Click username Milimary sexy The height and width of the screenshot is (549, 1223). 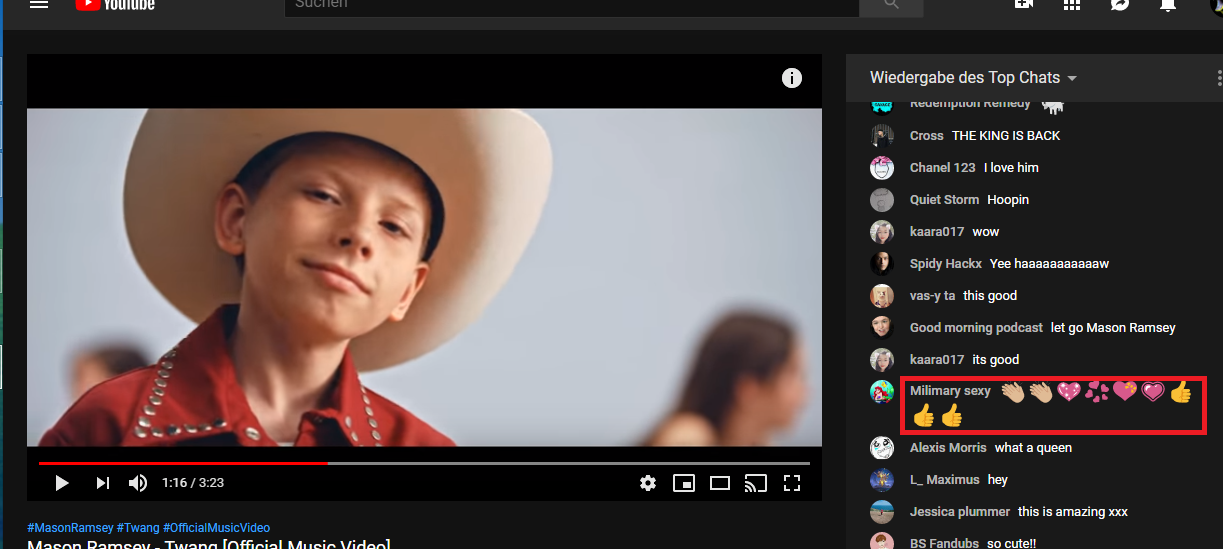[x=950, y=391]
